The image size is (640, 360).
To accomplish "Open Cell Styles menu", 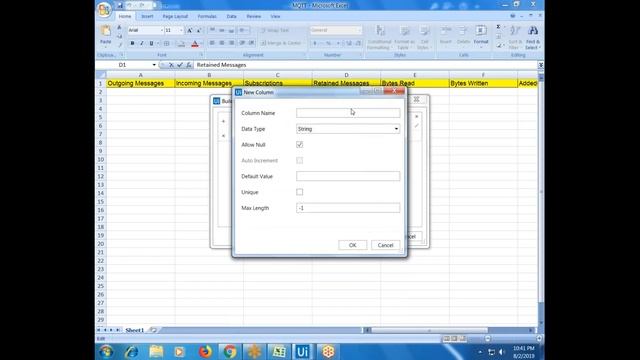I will point(424,37).
